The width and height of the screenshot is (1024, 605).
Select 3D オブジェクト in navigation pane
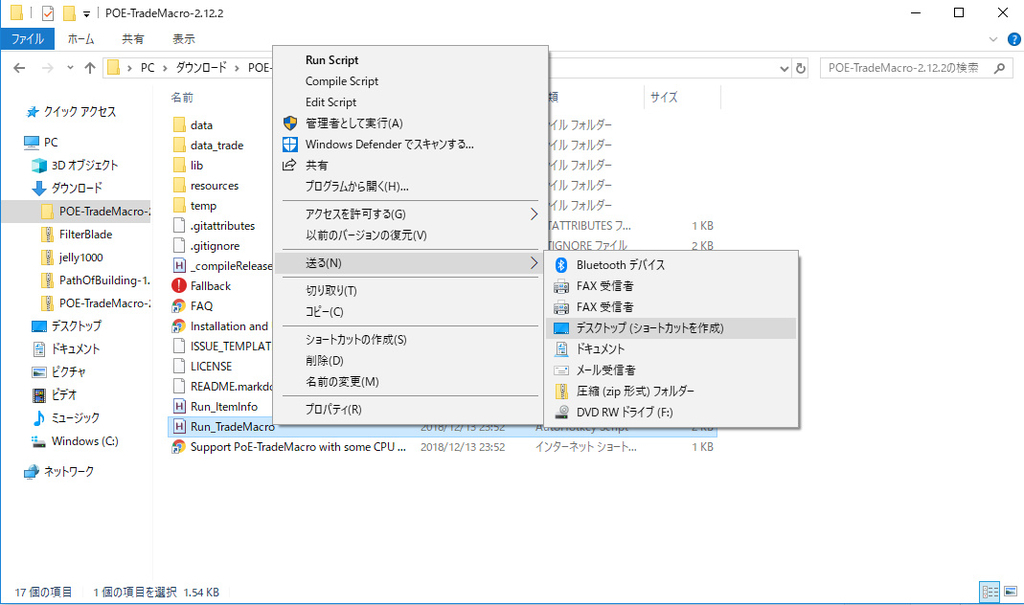tap(85, 165)
